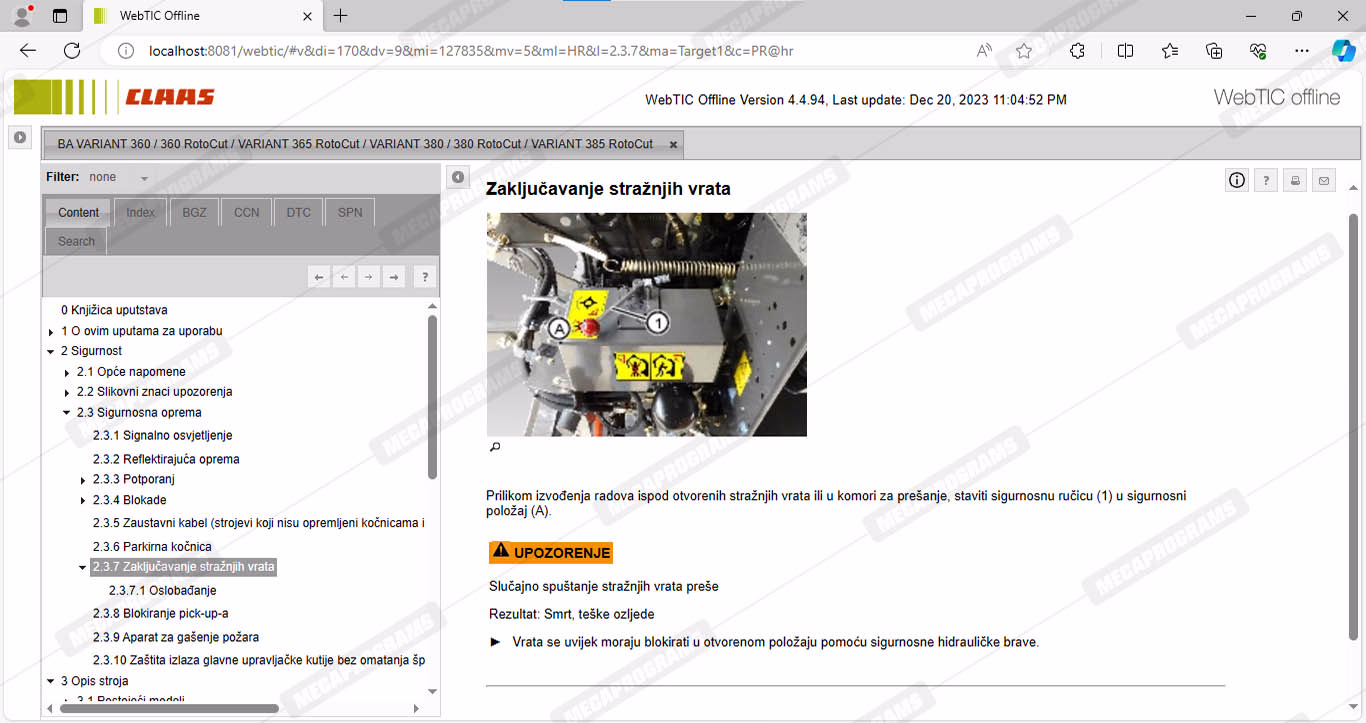Click the question mark button in the tree toolbar
Image resolution: width=1366 pixels, height=723 pixels.
click(x=424, y=277)
